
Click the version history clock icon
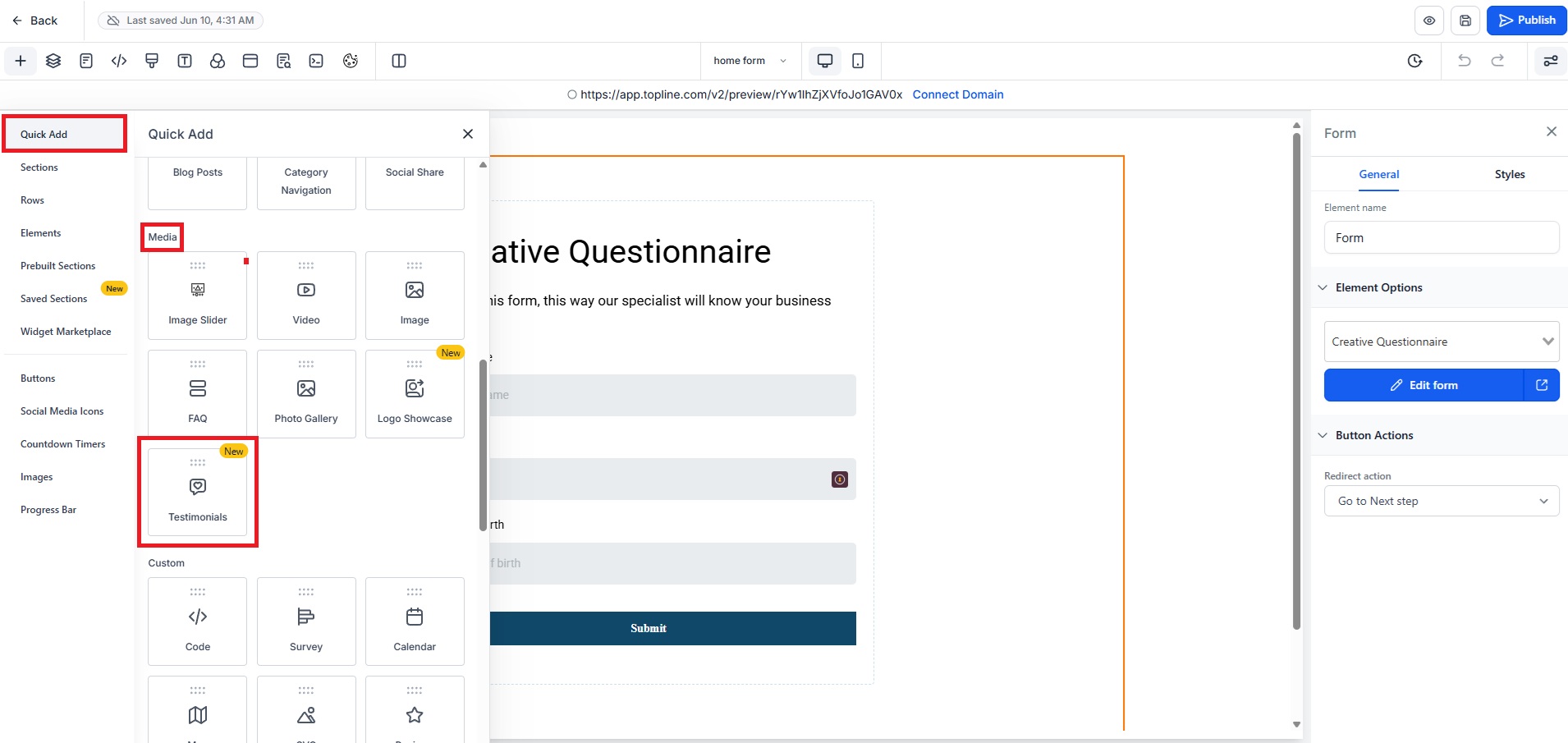[x=1414, y=61]
